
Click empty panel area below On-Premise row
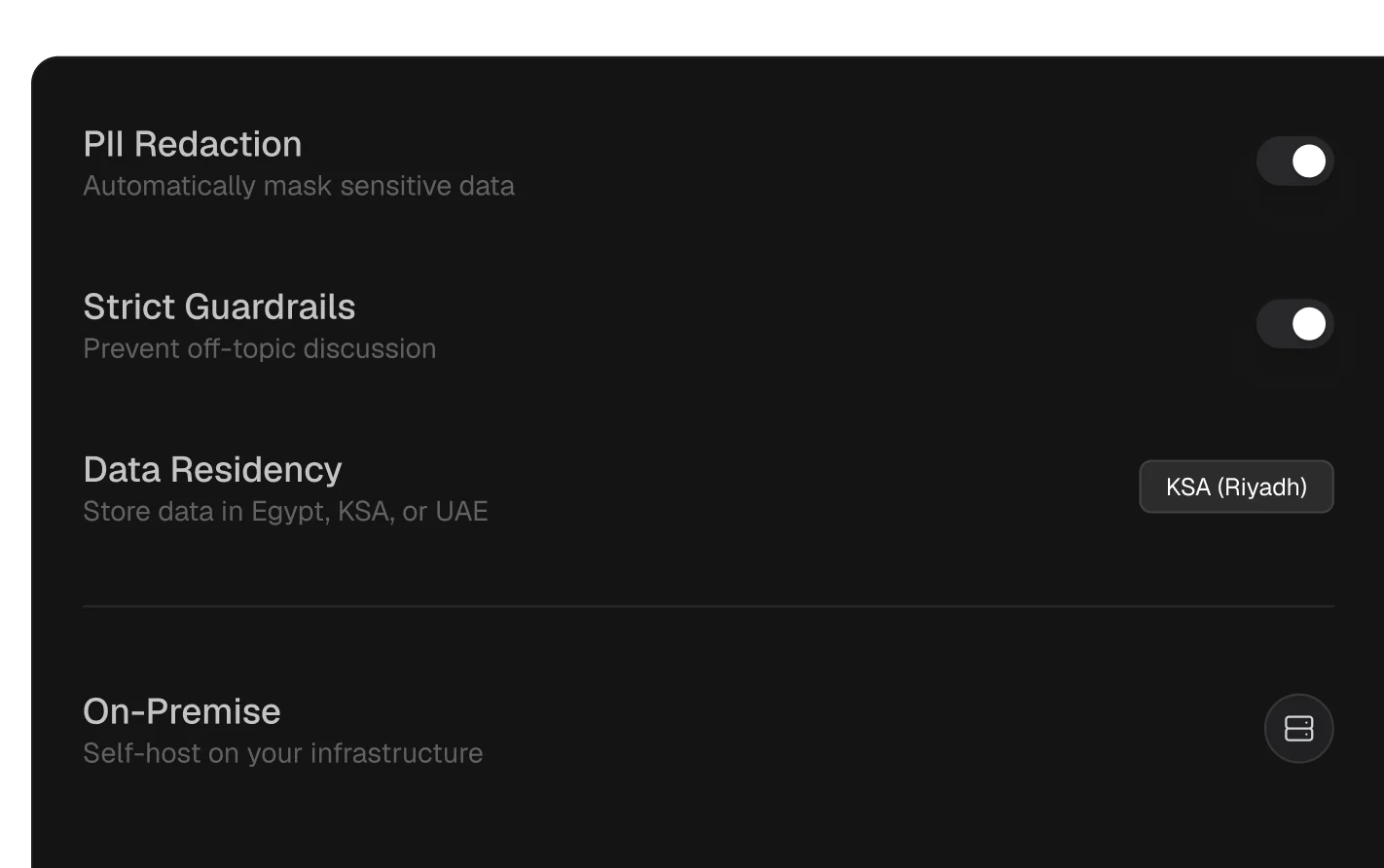point(709,822)
